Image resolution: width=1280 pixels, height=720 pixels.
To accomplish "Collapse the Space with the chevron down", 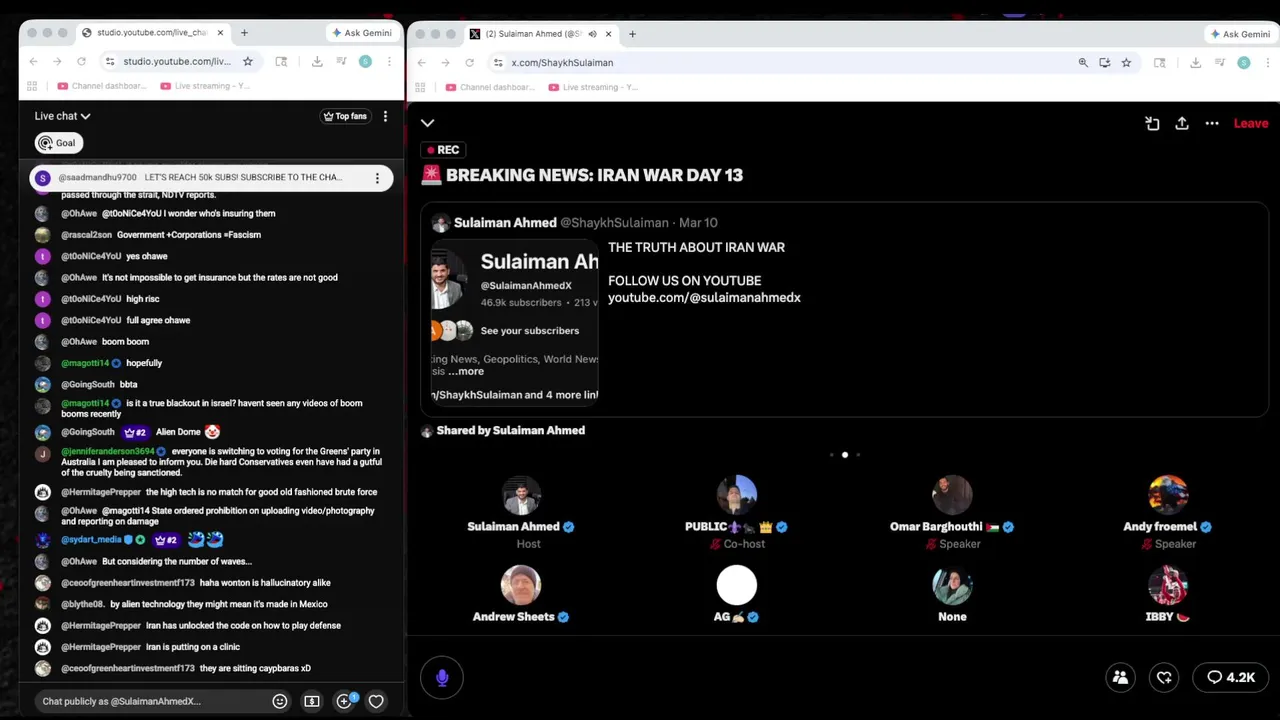I will click(x=427, y=123).
